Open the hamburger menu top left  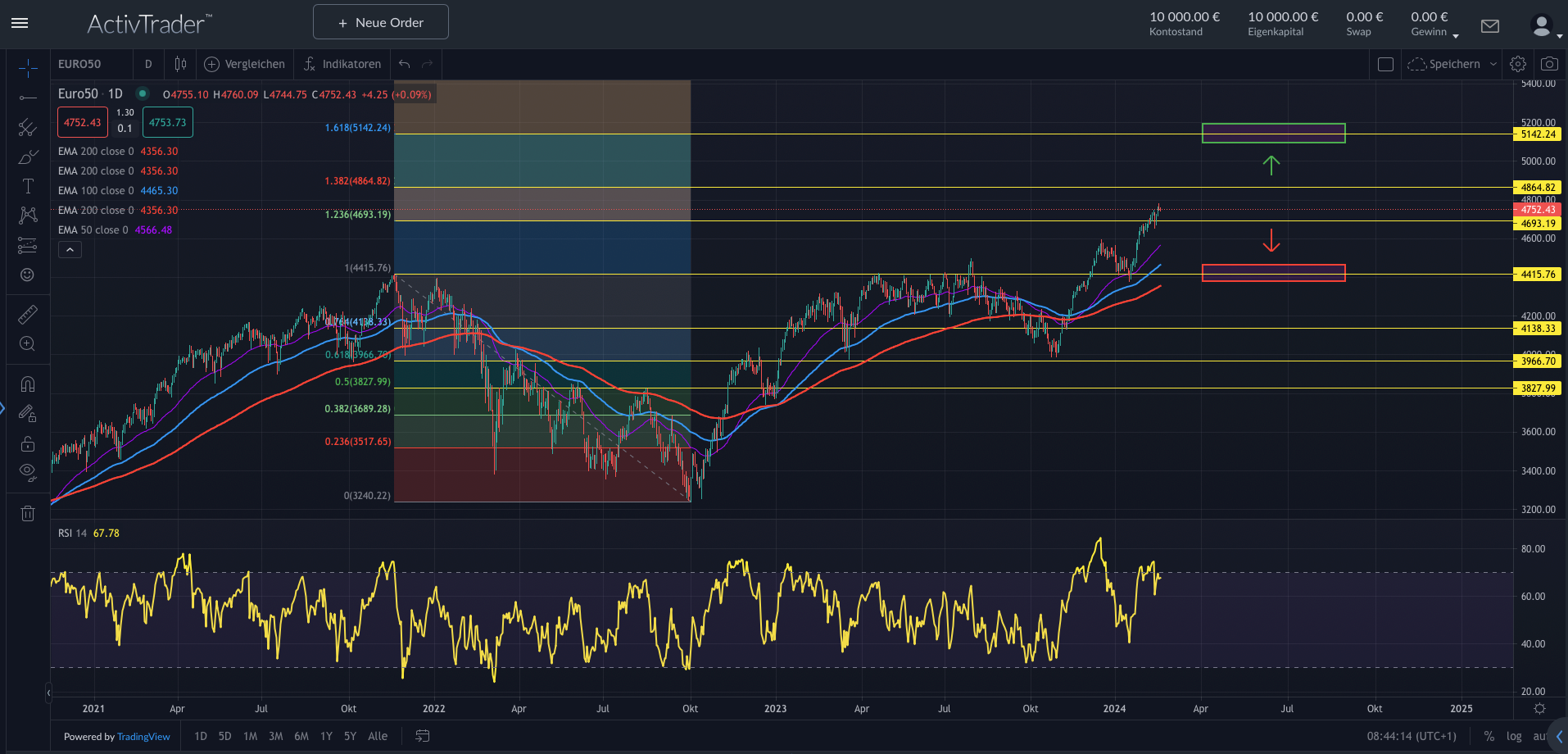pyautogui.click(x=20, y=23)
